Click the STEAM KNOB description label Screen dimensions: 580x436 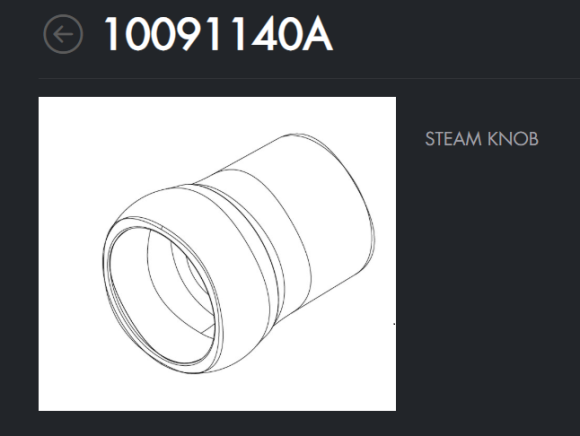[x=482, y=139]
